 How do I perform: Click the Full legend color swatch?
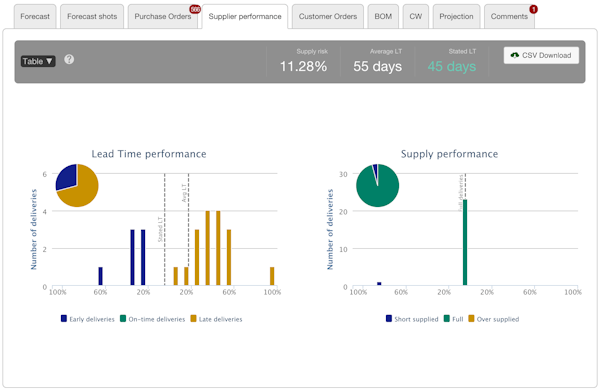[447, 318]
